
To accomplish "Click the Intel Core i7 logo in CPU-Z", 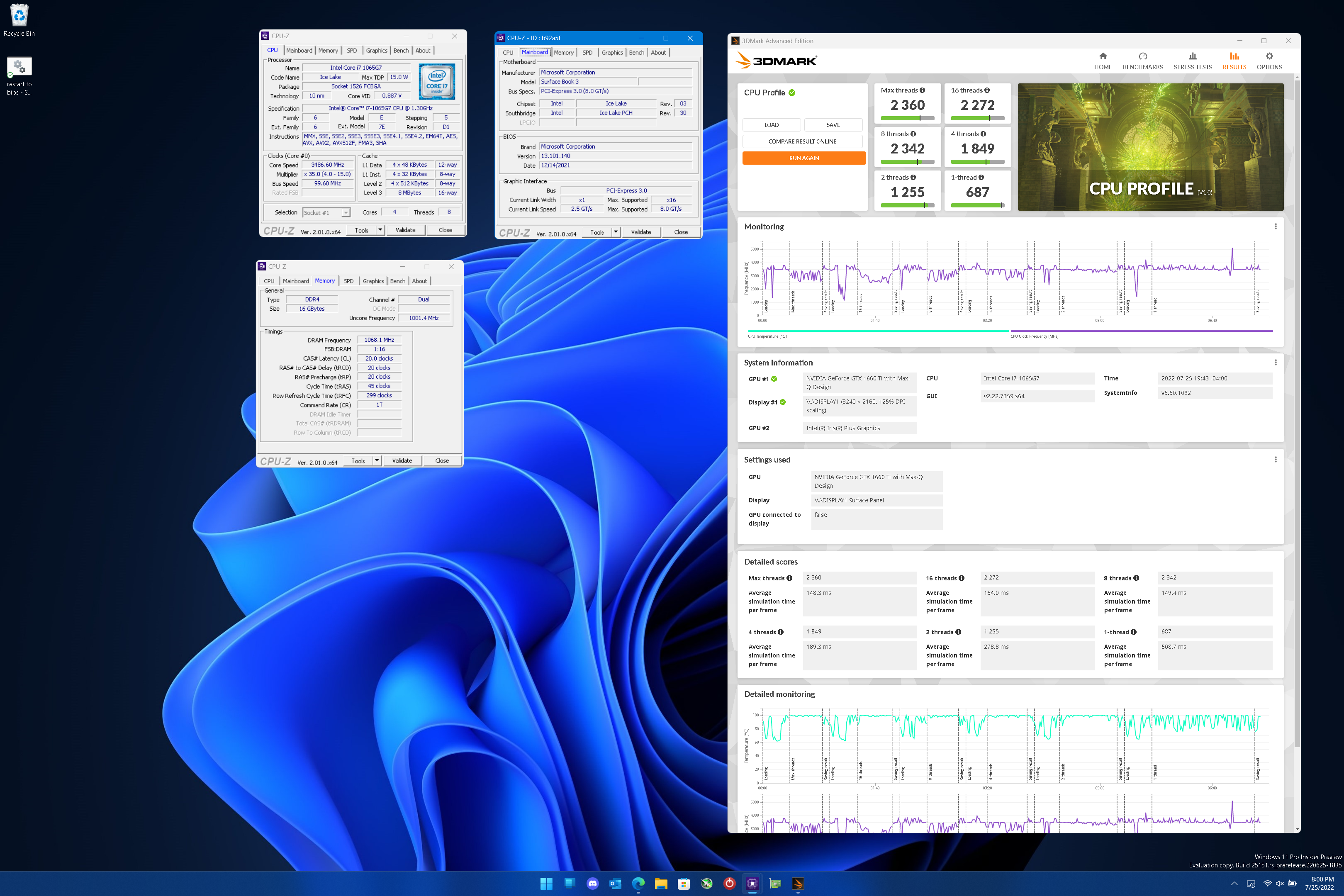I will [437, 81].
